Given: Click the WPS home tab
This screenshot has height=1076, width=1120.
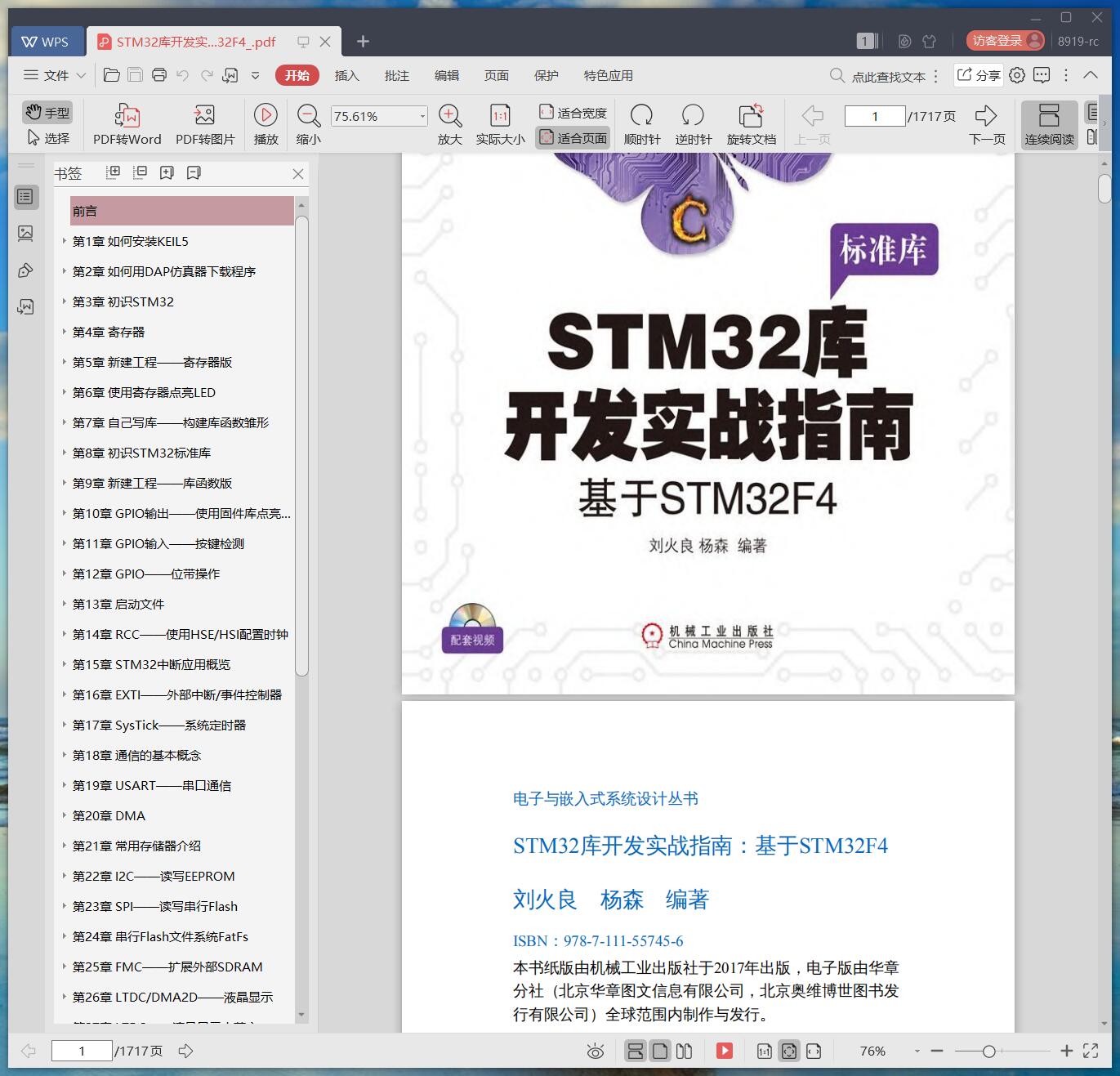Looking at the screenshot, I should [x=47, y=41].
